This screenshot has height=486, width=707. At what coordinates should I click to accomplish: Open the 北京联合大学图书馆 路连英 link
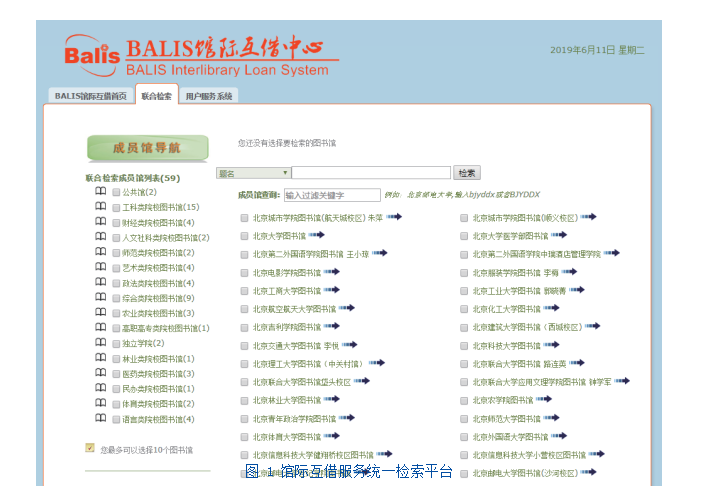[519, 364]
